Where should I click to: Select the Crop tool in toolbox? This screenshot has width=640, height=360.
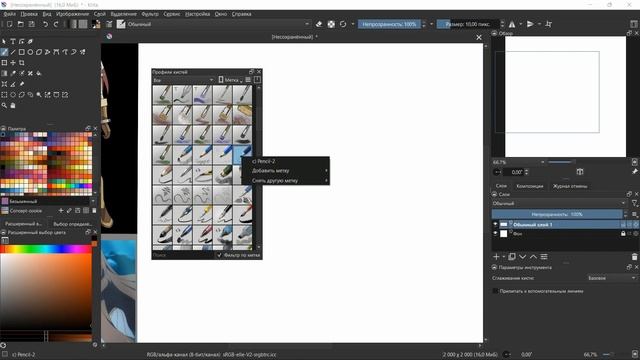[x=21, y=62]
